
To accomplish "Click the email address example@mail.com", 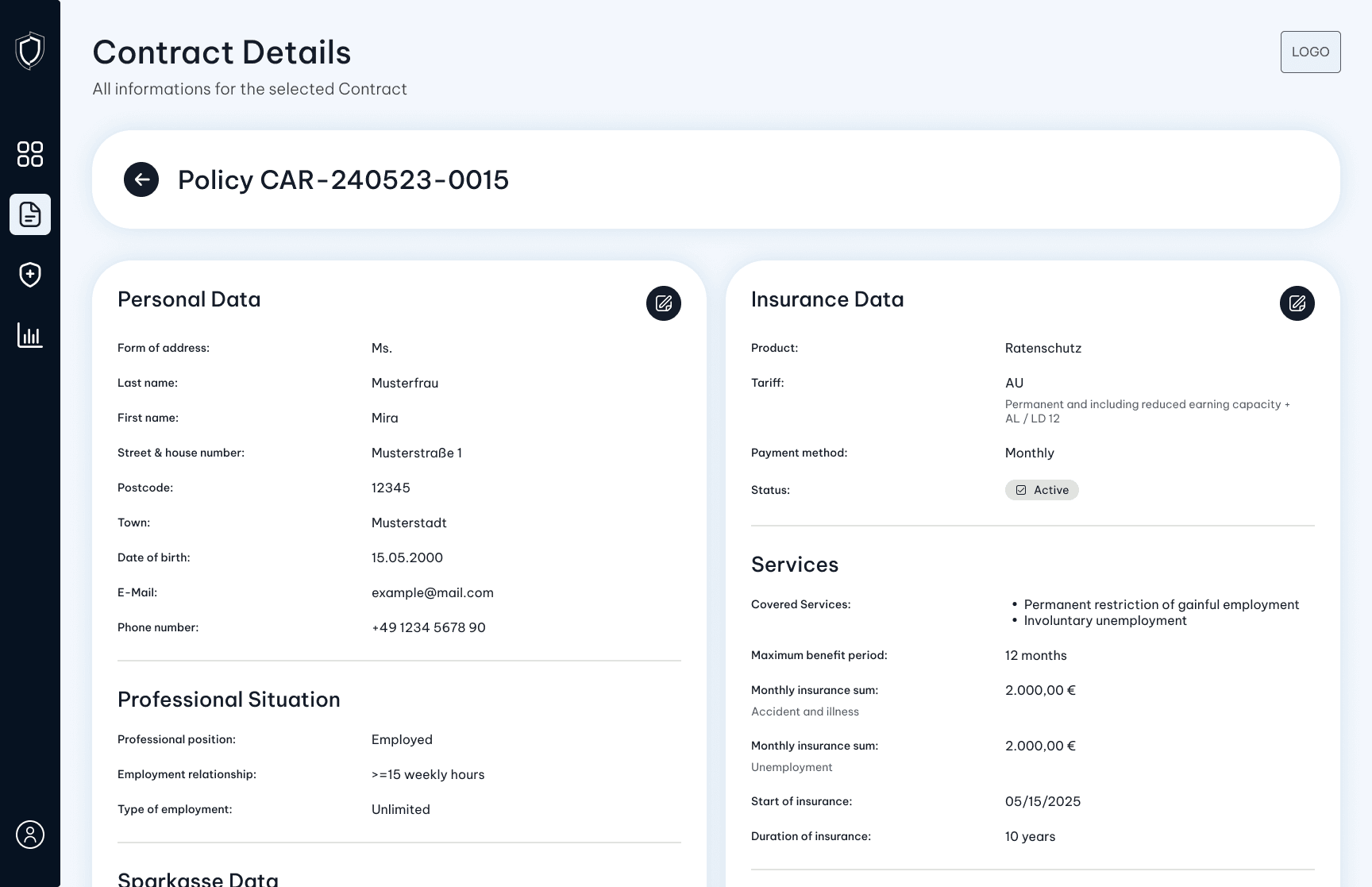I will 433,592.
